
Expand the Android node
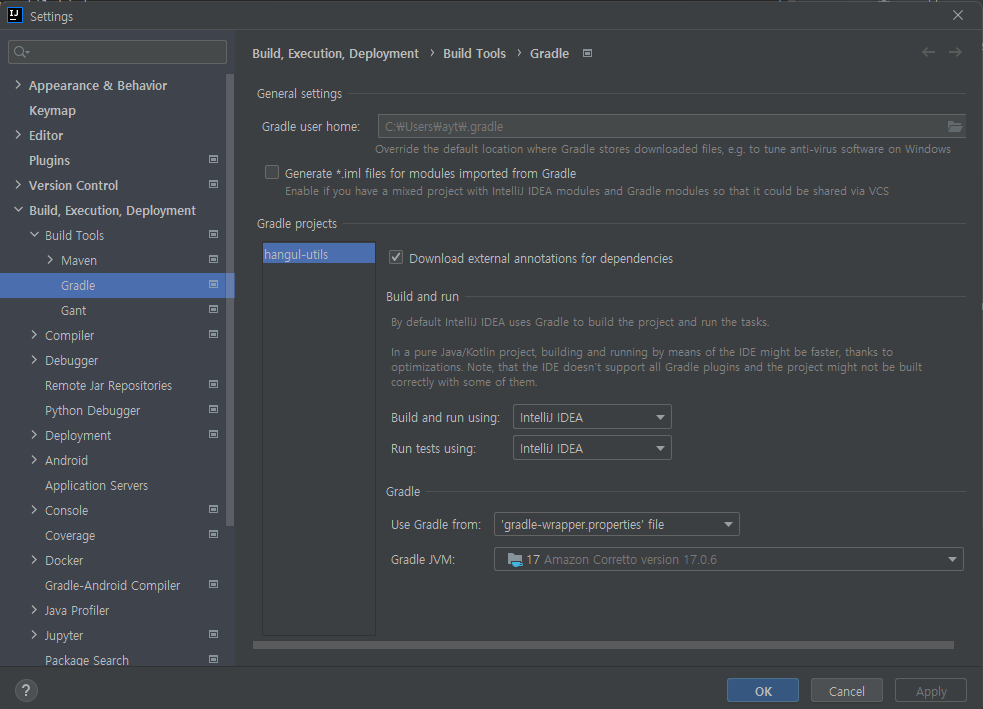tap(34, 460)
